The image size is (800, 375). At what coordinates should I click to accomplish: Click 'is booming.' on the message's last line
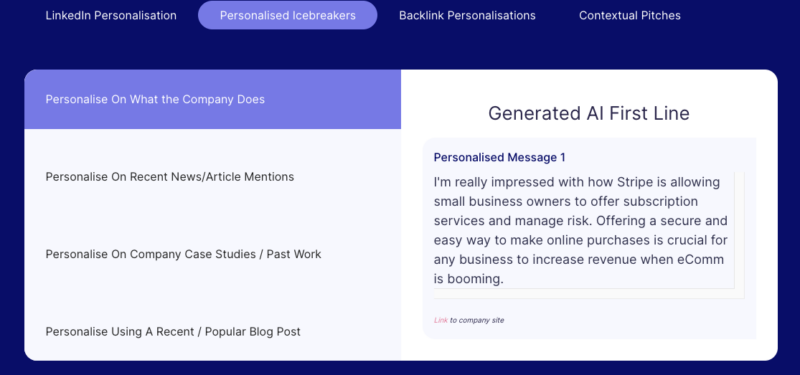tap(469, 279)
